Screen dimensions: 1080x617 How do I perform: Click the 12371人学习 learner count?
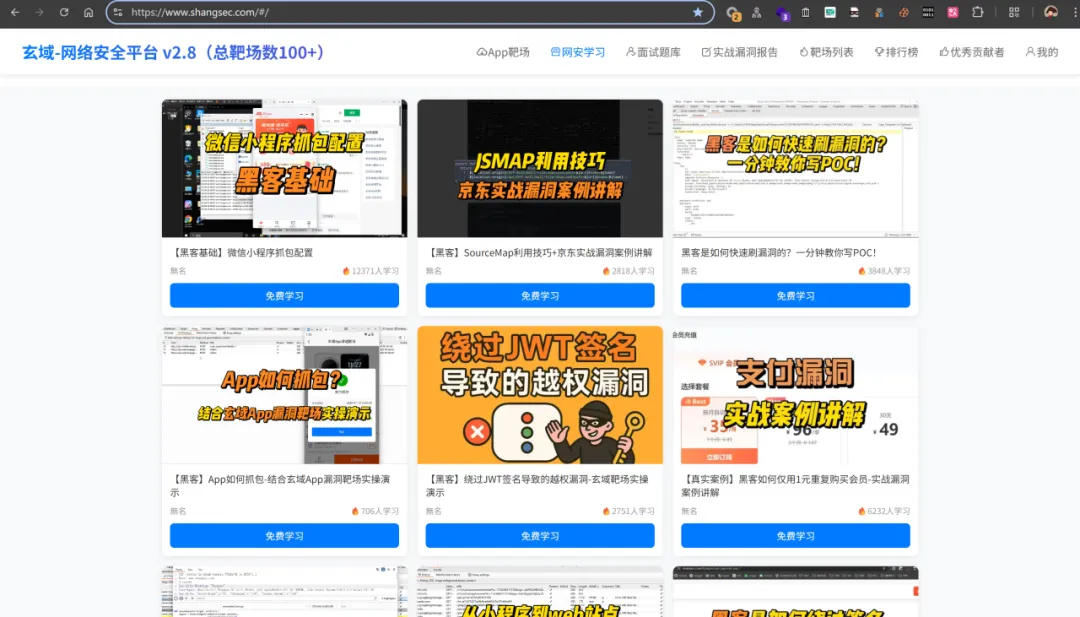pos(371,271)
